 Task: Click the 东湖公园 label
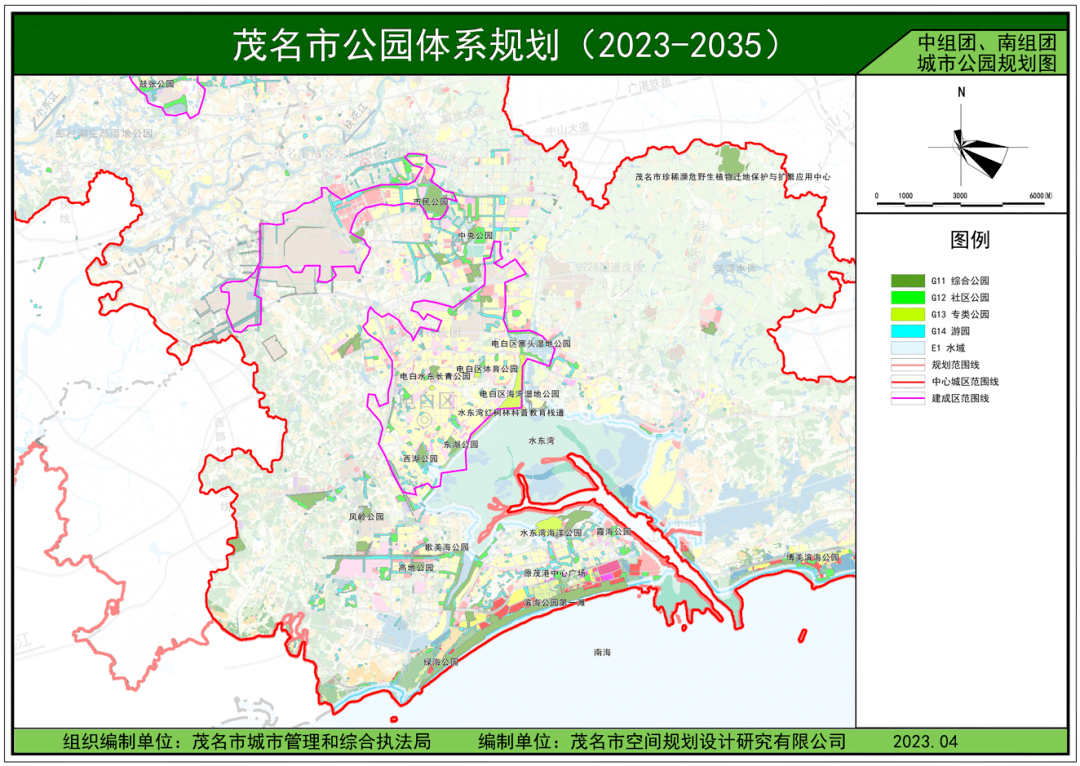coord(461,444)
